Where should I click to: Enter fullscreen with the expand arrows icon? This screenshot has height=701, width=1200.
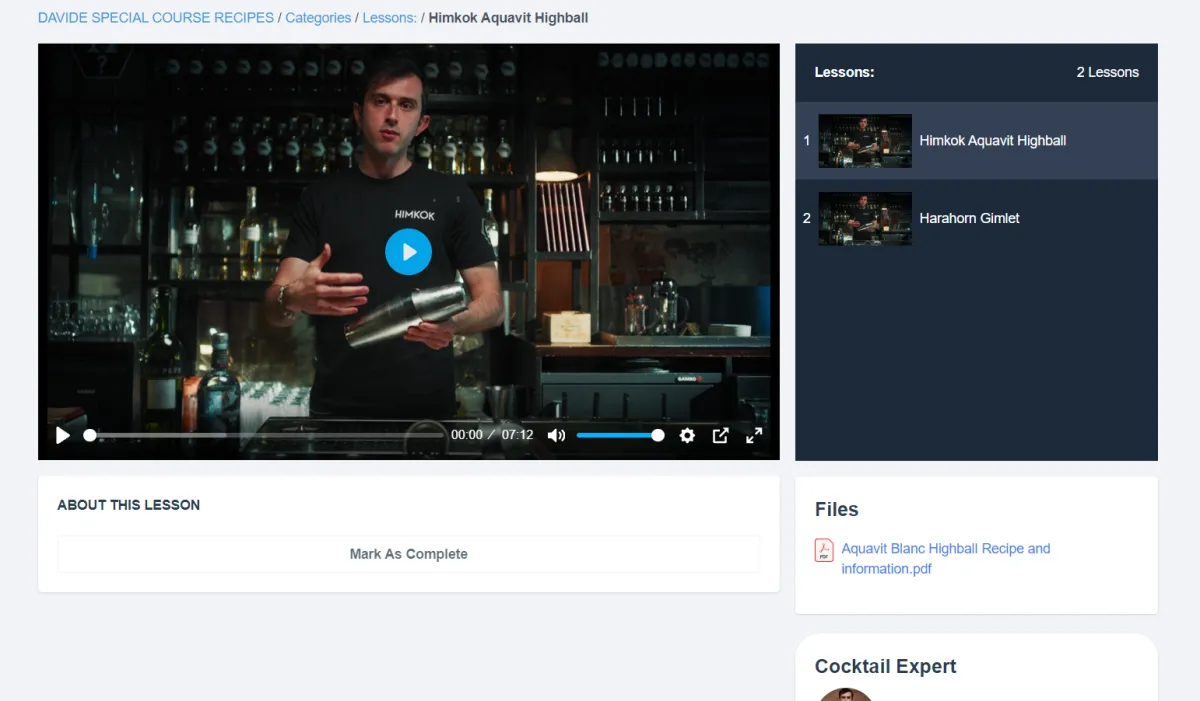click(754, 435)
